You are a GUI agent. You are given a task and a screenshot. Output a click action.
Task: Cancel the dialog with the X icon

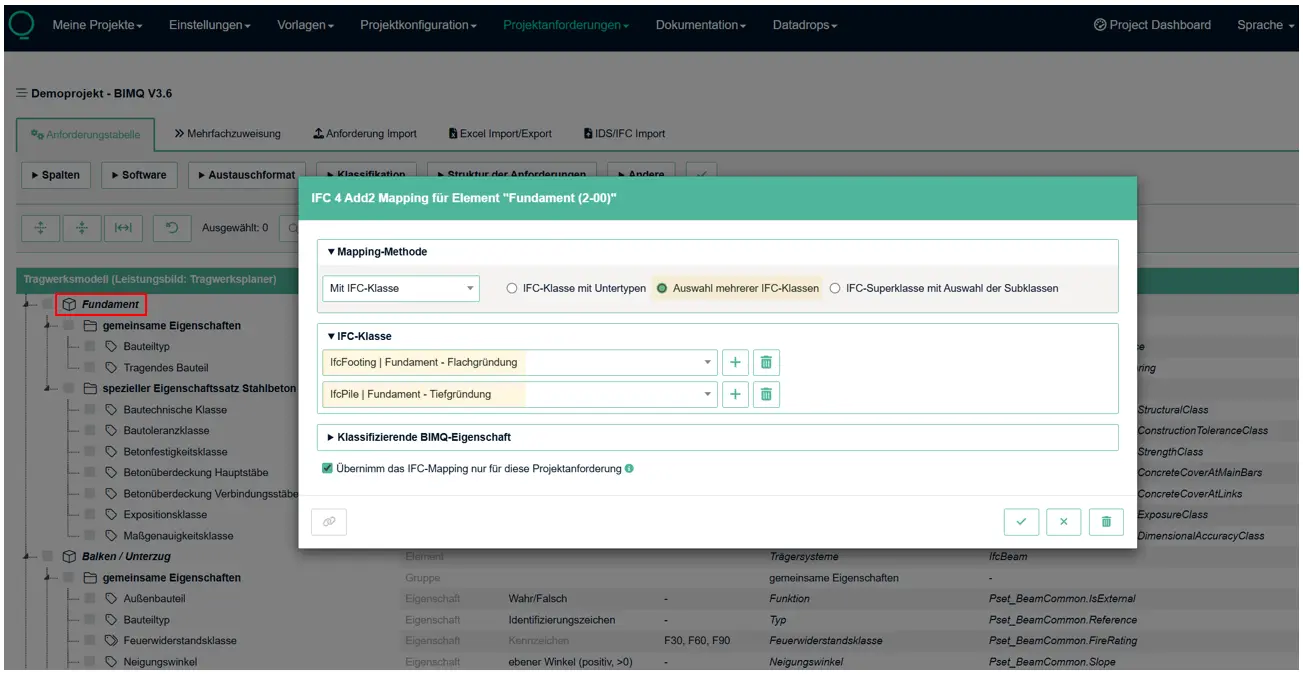point(1063,522)
